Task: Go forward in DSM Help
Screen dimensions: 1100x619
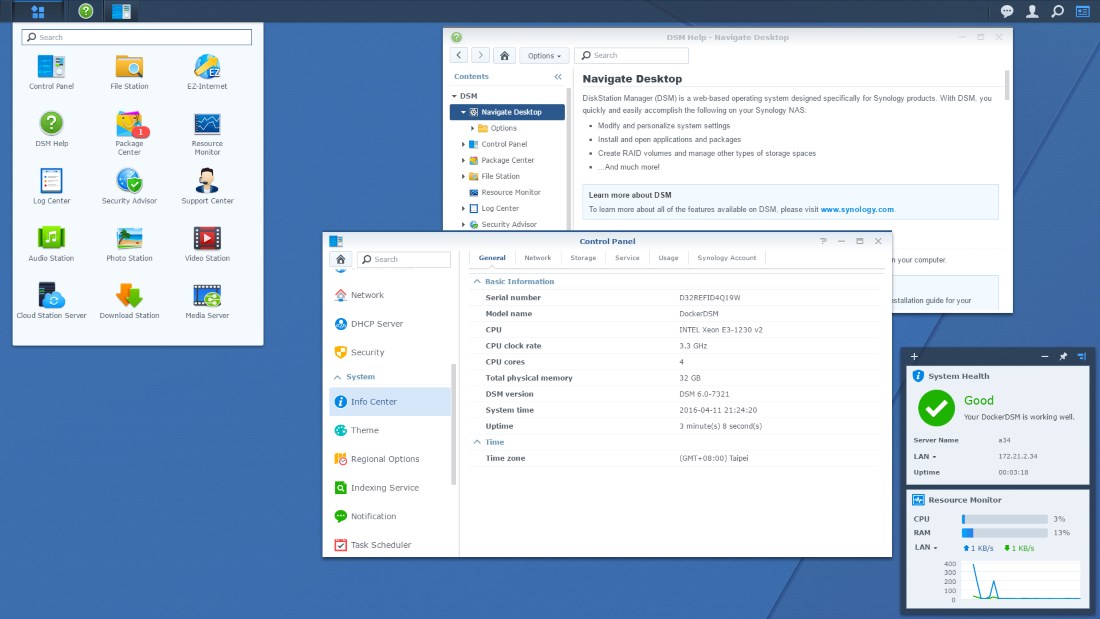Action: 481,55
